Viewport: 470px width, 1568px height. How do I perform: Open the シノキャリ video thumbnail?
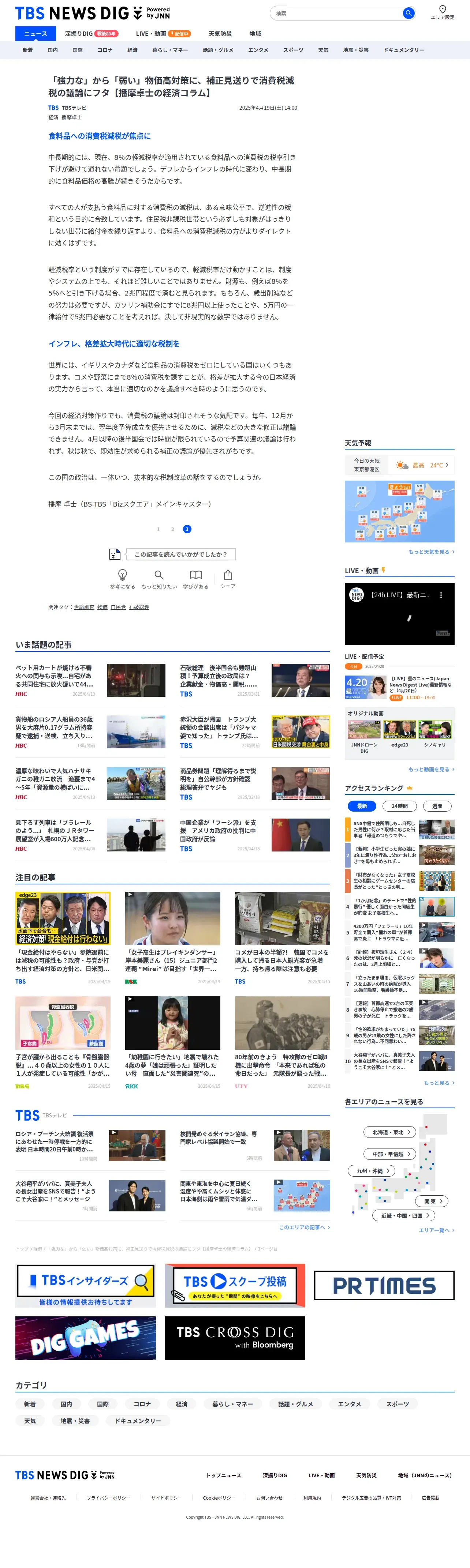[435, 729]
